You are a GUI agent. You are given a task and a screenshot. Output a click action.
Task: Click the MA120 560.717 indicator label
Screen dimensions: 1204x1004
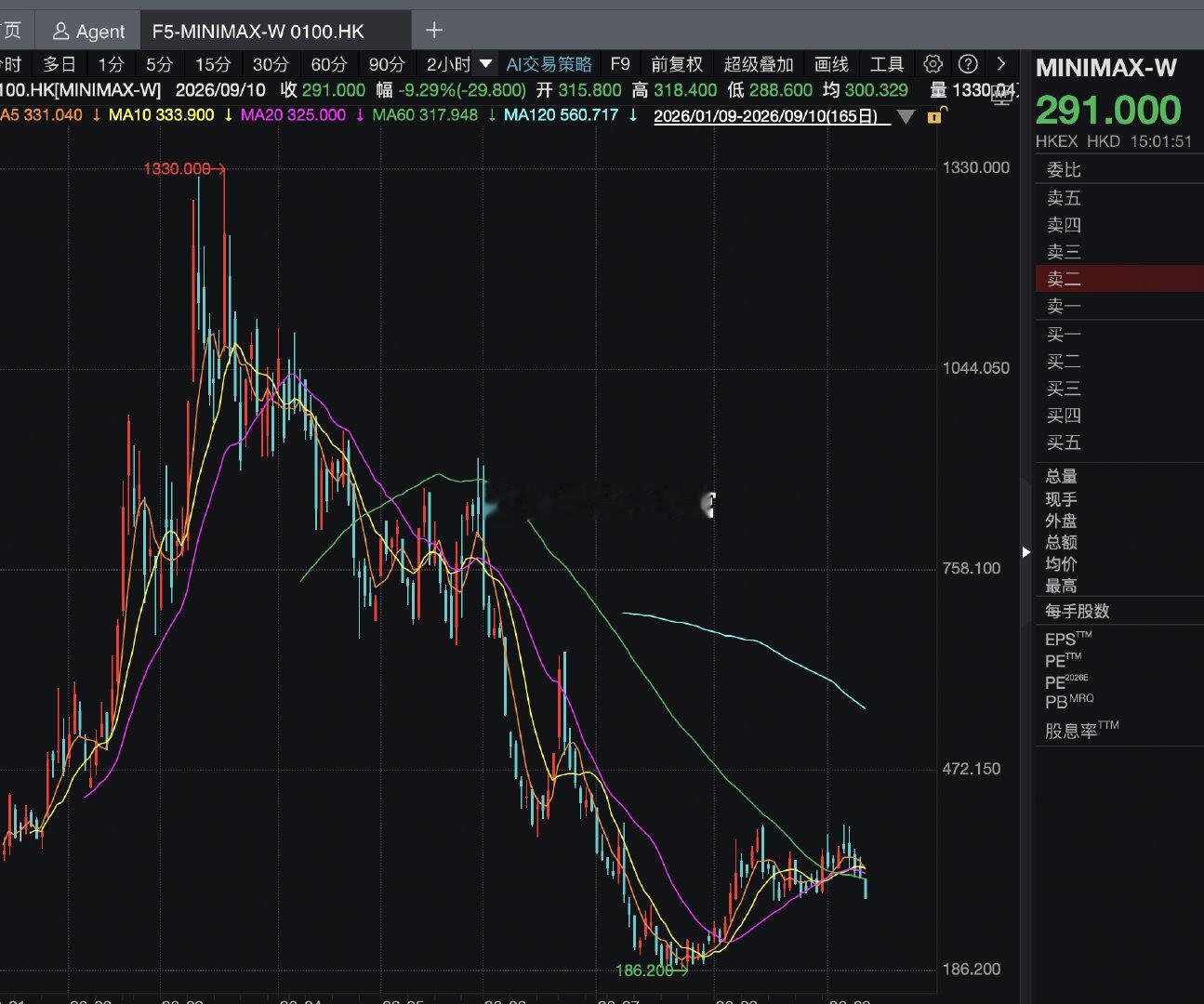coord(561,115)
